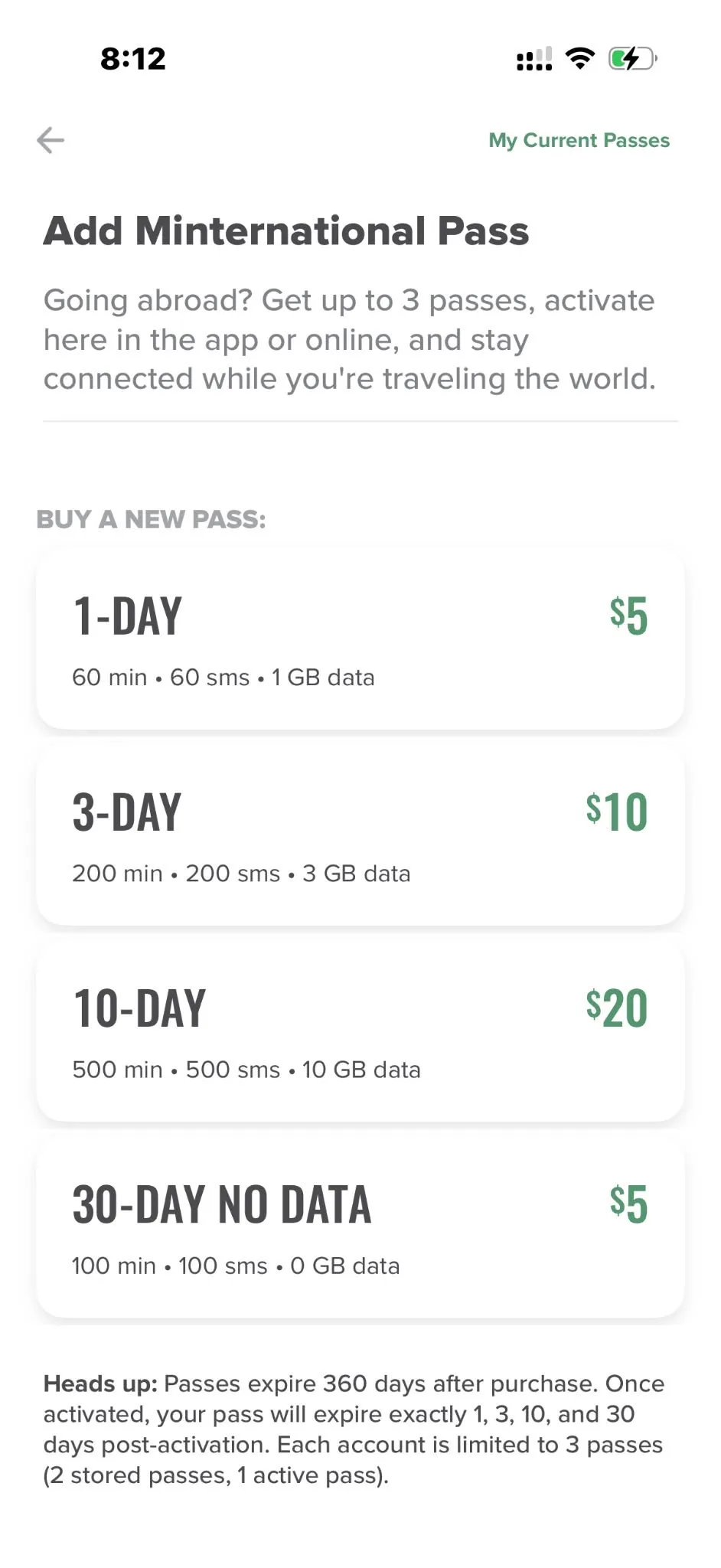Click the battery charging icon

click(x=632, y=58)
